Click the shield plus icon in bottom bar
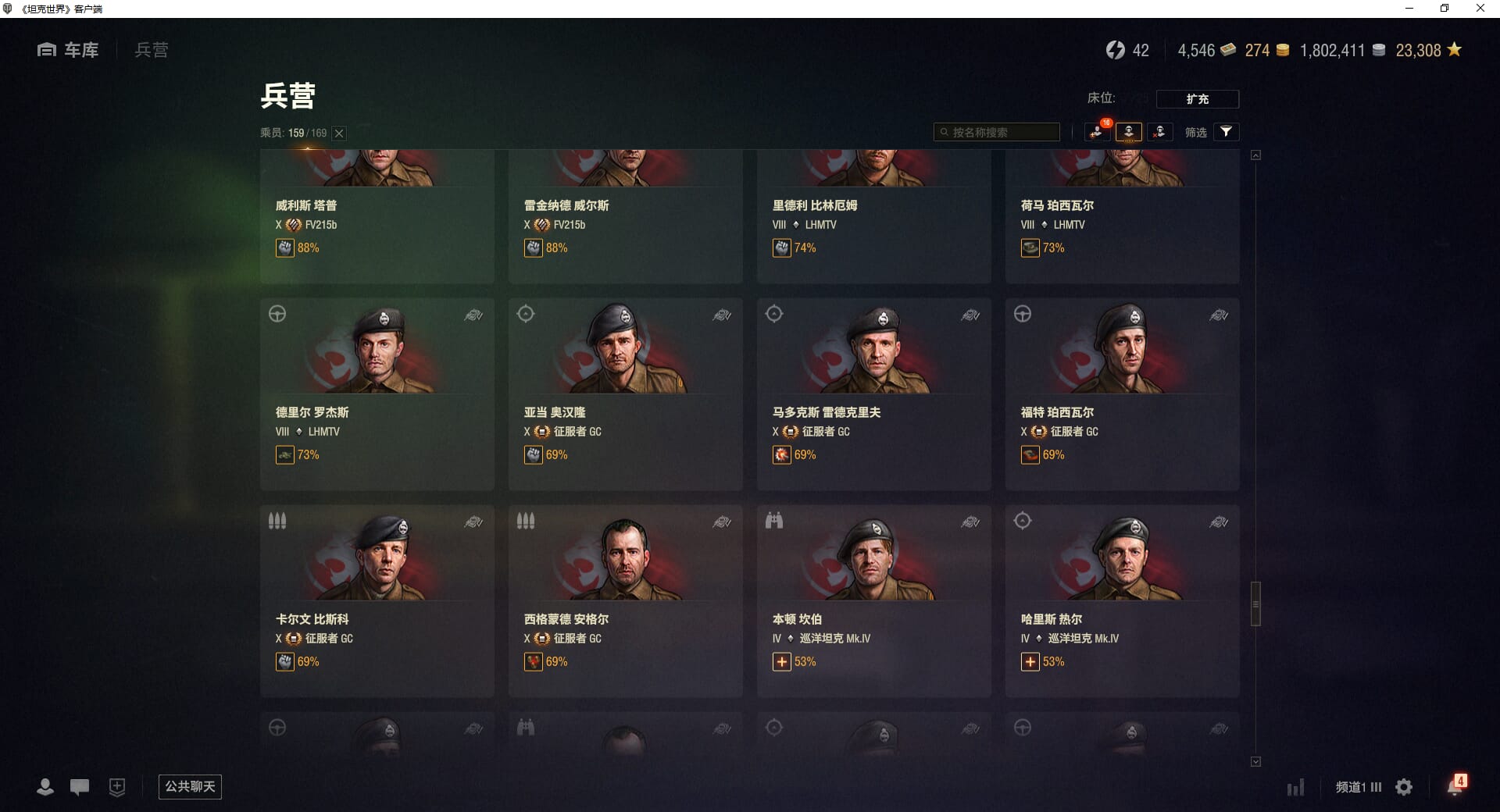 [x=117, y=787]
